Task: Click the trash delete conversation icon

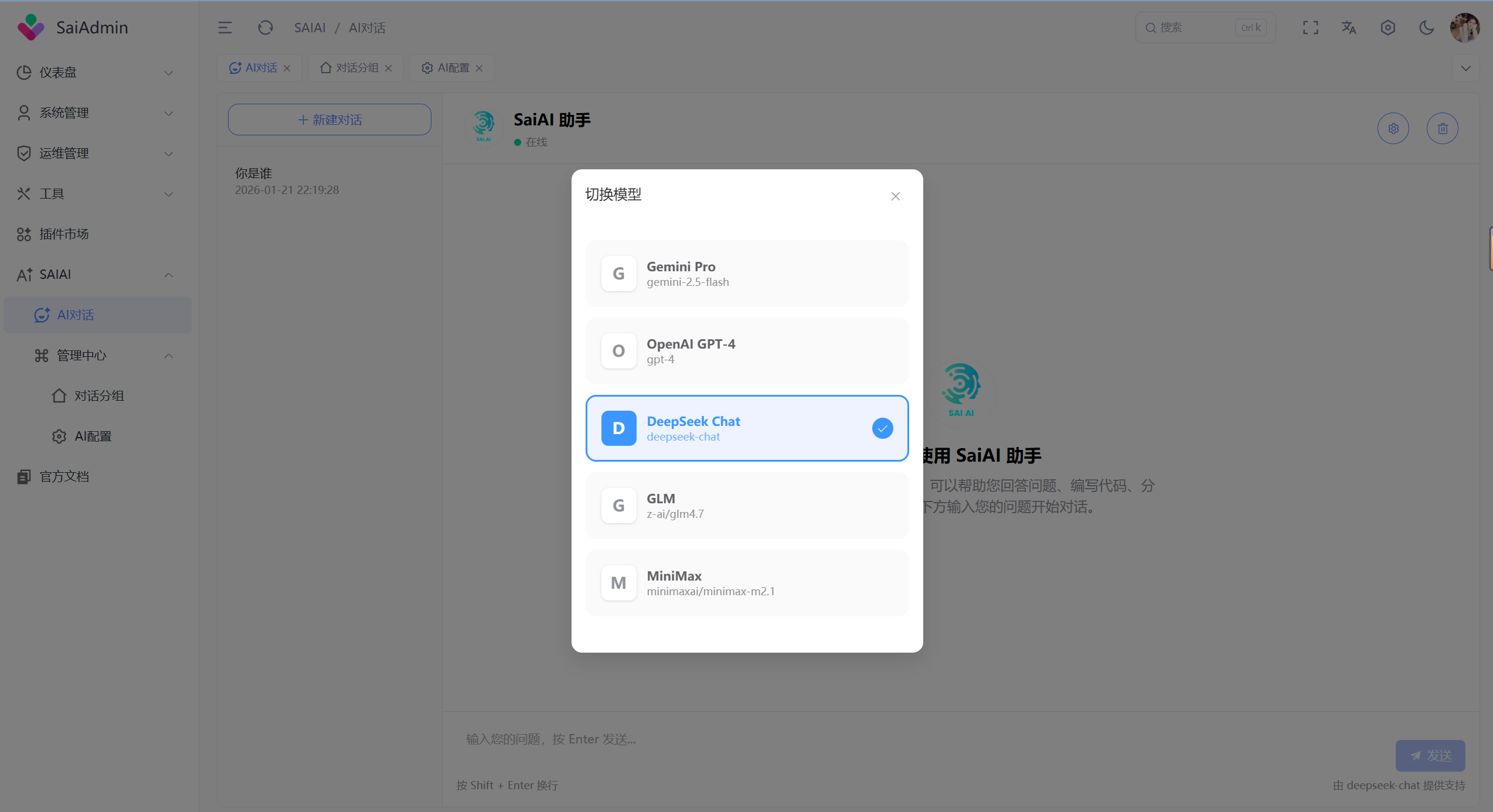Action: point(1443,128)
